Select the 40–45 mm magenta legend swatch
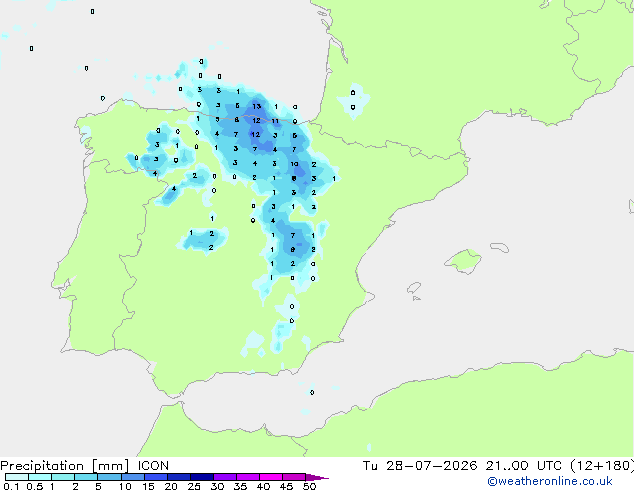634x490 pixels. 271,477
